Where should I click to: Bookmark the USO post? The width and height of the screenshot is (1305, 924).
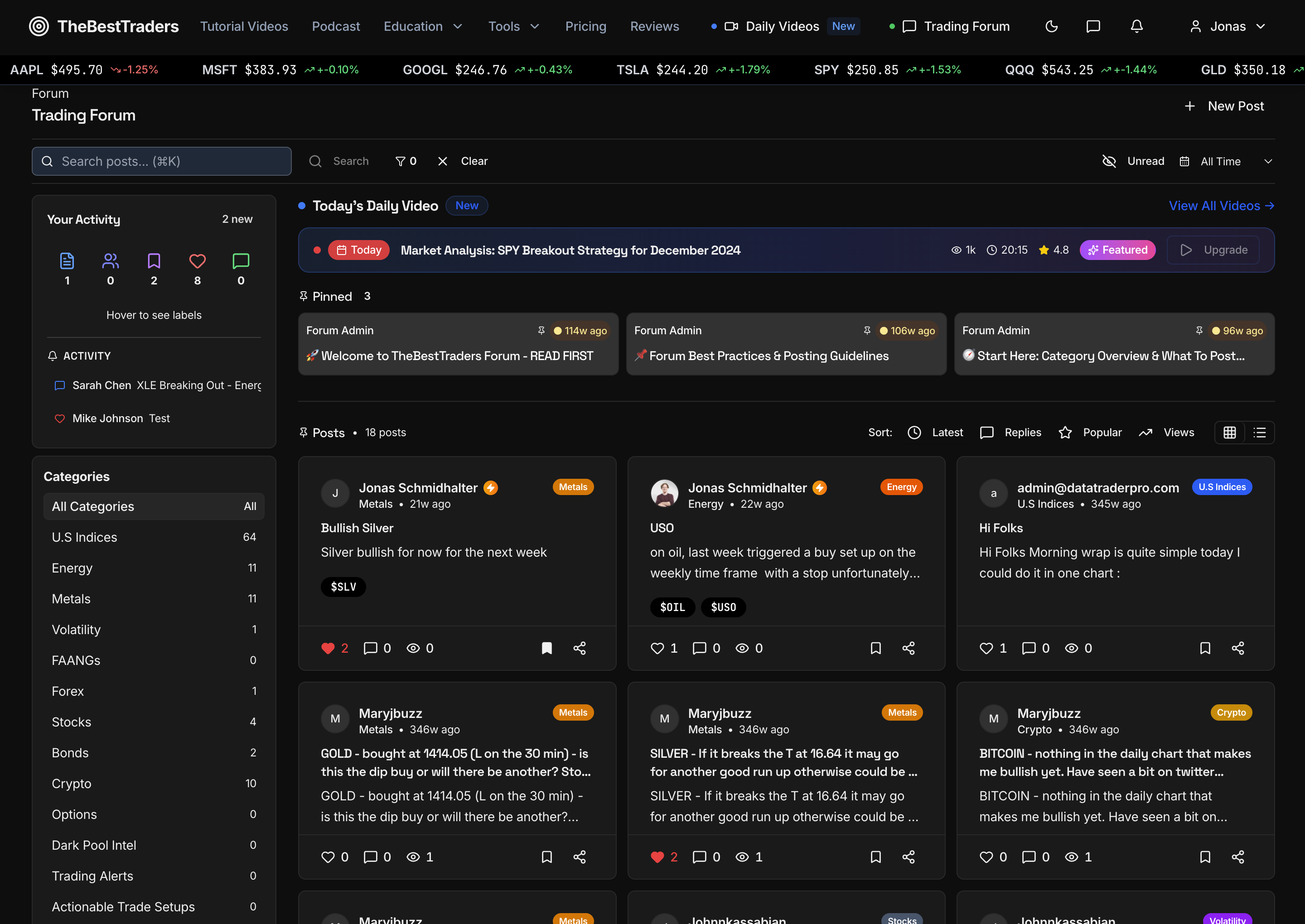(x=875, y=648)
